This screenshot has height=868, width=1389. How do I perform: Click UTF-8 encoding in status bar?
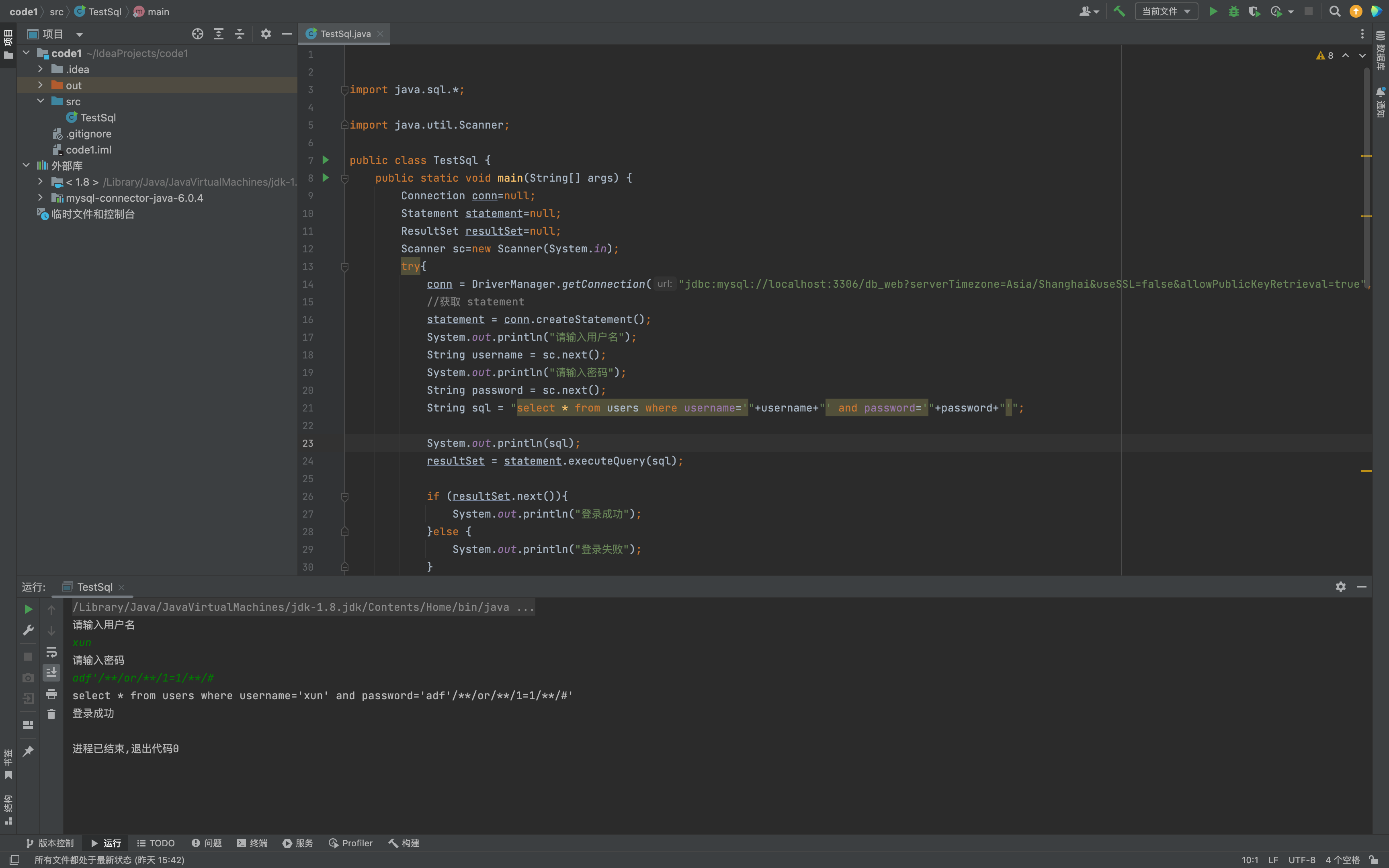(x=1301, y=860)
